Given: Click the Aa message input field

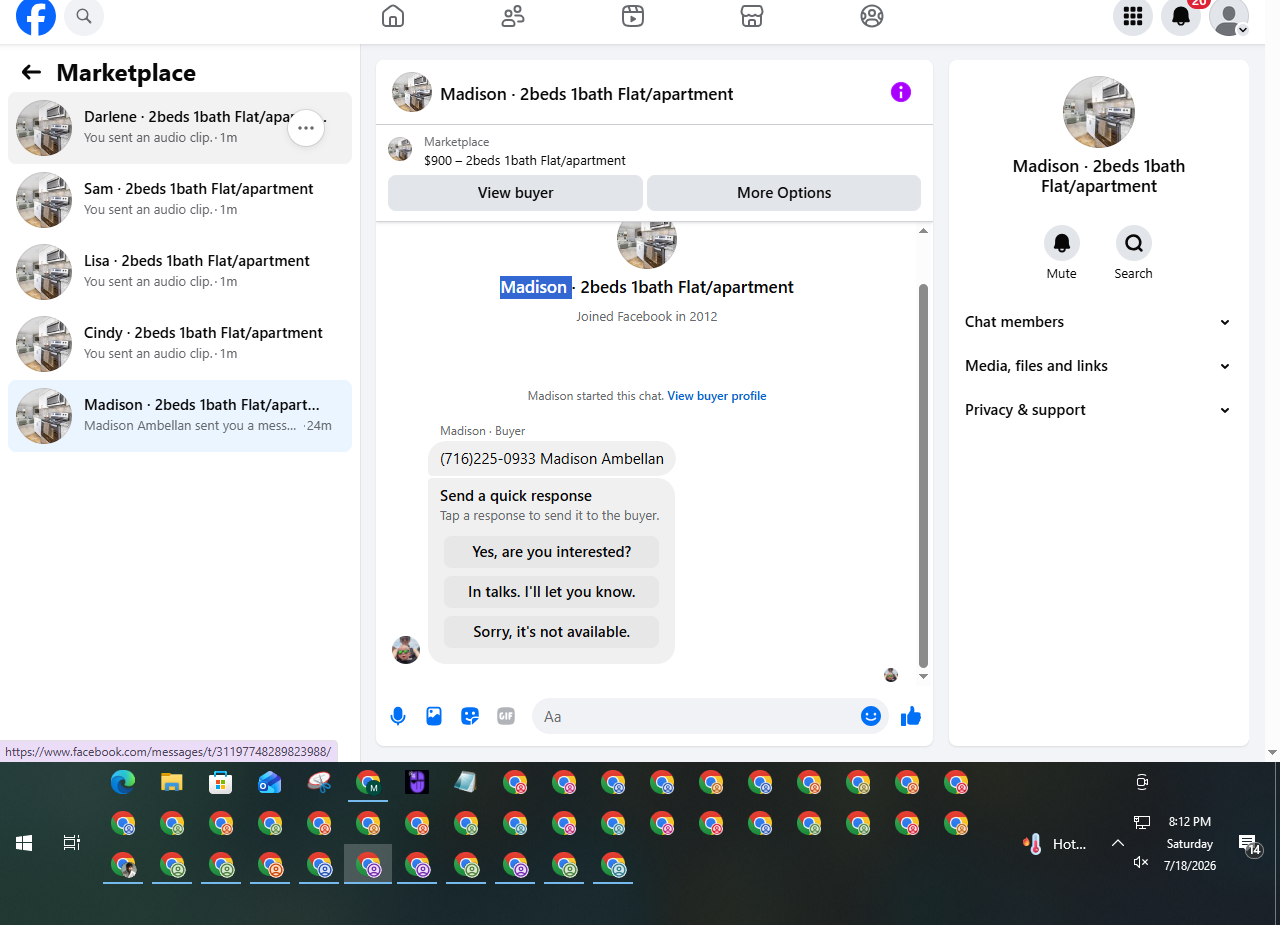Looking at the screenshot, I should coord(696,716).
